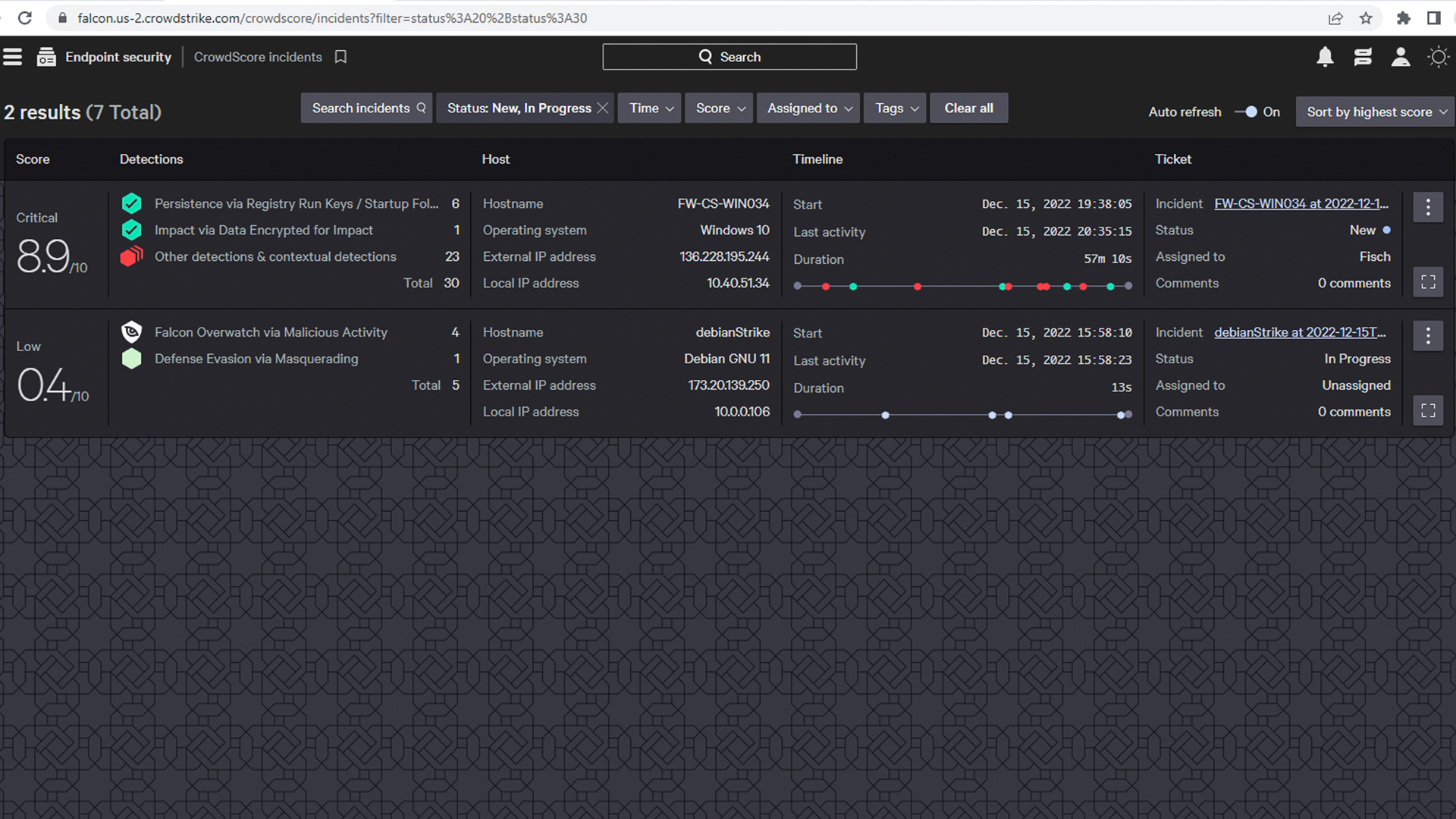Expand the Time filter dropdown

pyautogui.click(x=650, y=108)
